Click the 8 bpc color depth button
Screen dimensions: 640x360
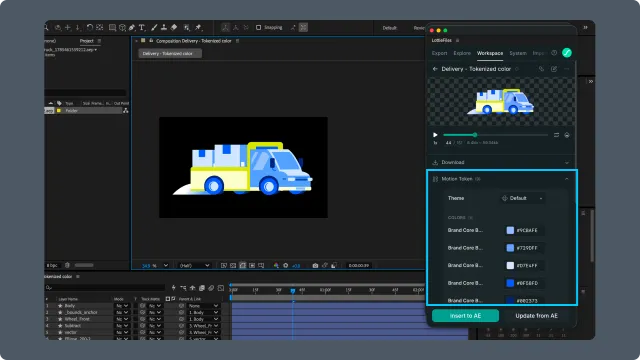(52, 265)
